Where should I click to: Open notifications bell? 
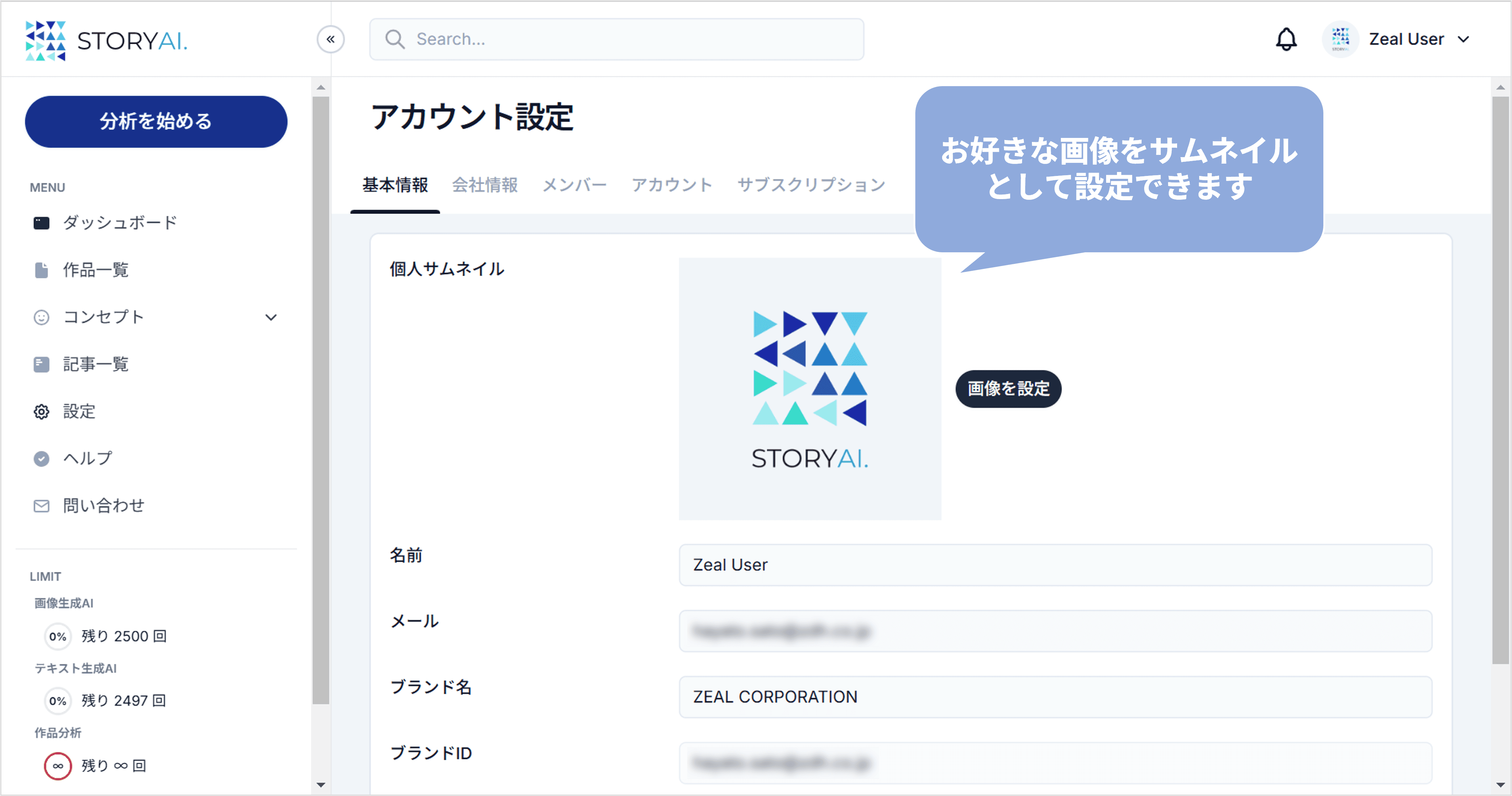[x=1286, y=39]
